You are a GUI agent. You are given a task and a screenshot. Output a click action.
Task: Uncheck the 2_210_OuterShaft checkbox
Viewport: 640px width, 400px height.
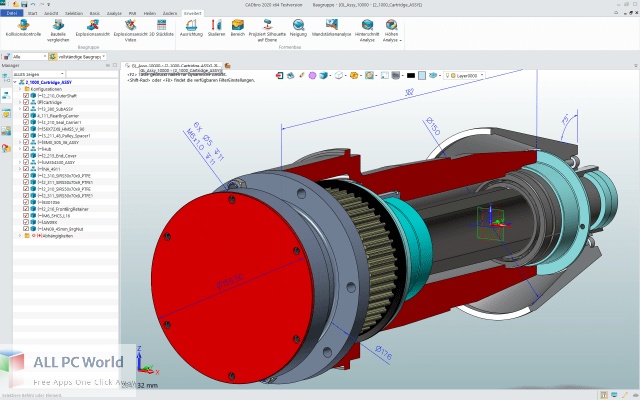[x=26, y=96]
